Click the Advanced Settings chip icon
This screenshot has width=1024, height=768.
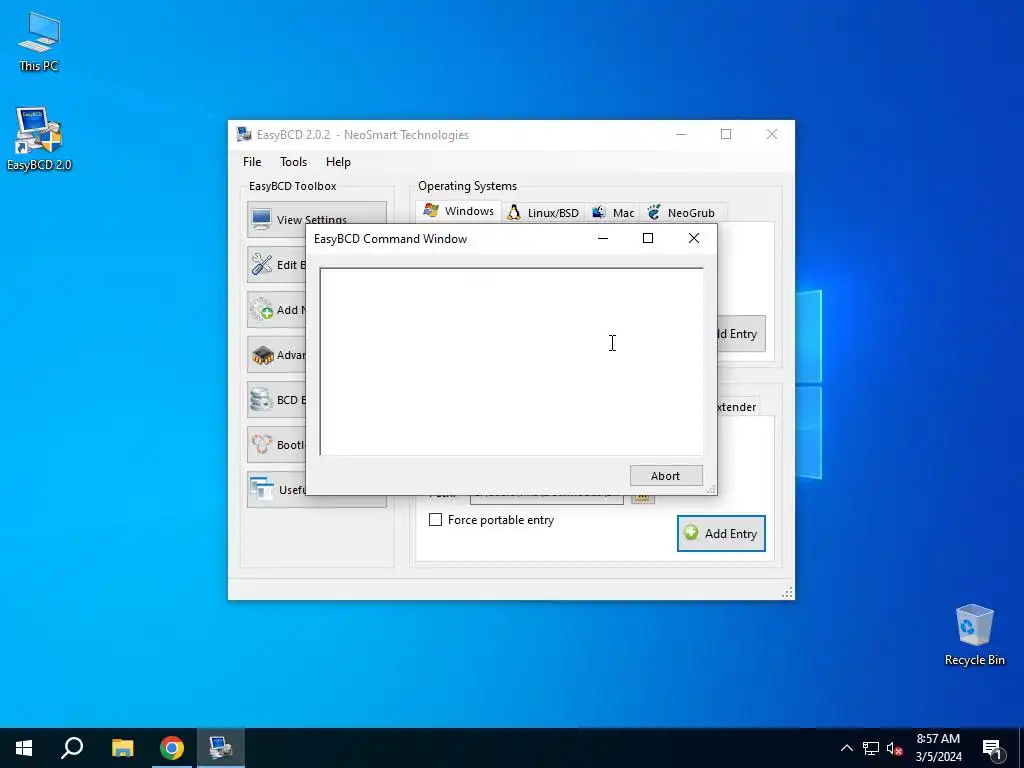tap(263, 355)
